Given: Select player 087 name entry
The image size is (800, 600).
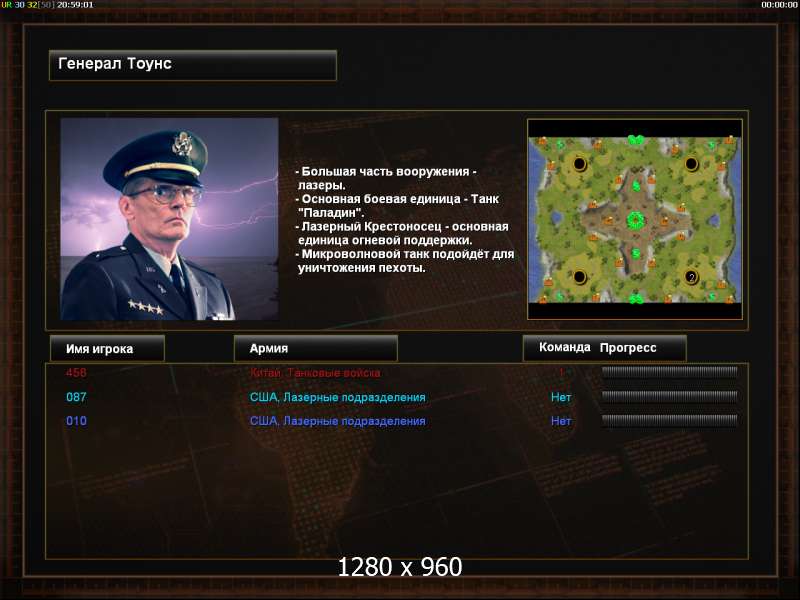Looking at the screenshot, I should 76,397.
